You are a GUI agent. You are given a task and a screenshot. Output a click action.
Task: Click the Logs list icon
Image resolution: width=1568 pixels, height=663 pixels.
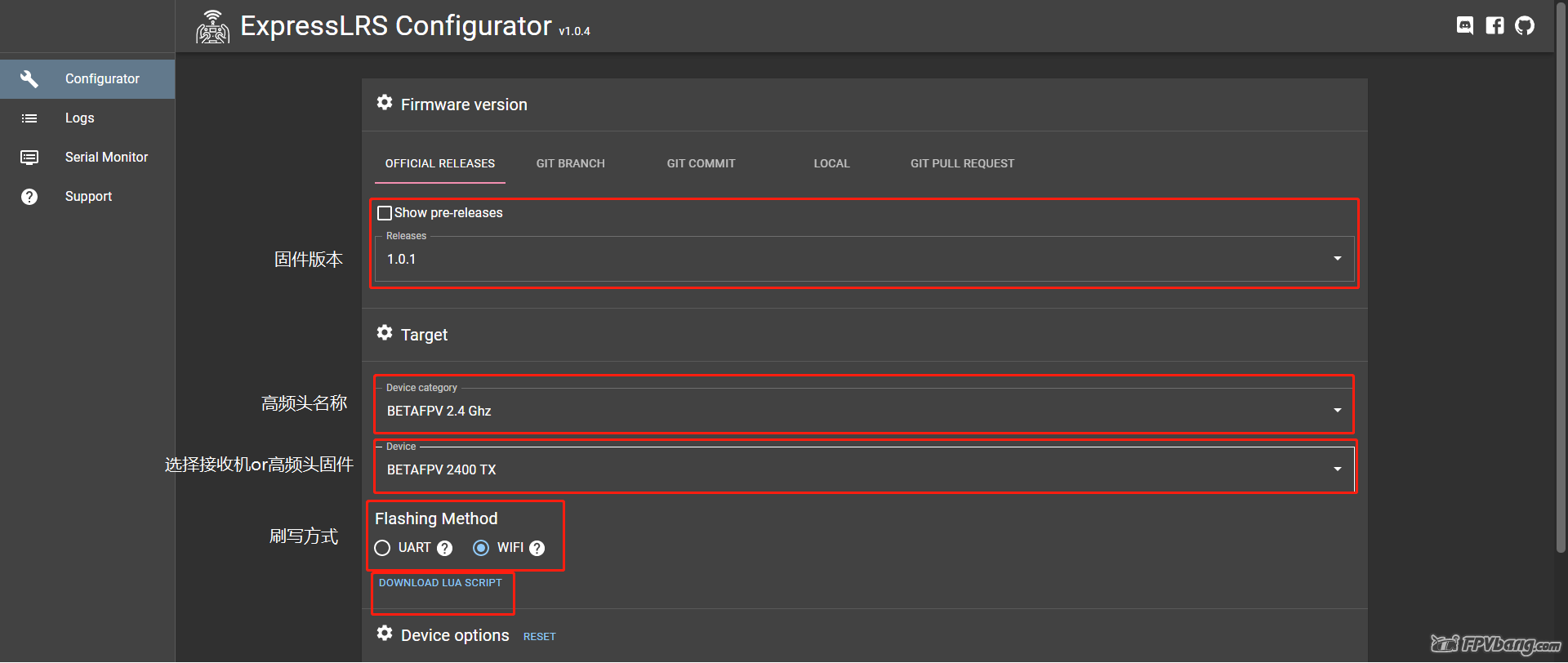[29, 118]
